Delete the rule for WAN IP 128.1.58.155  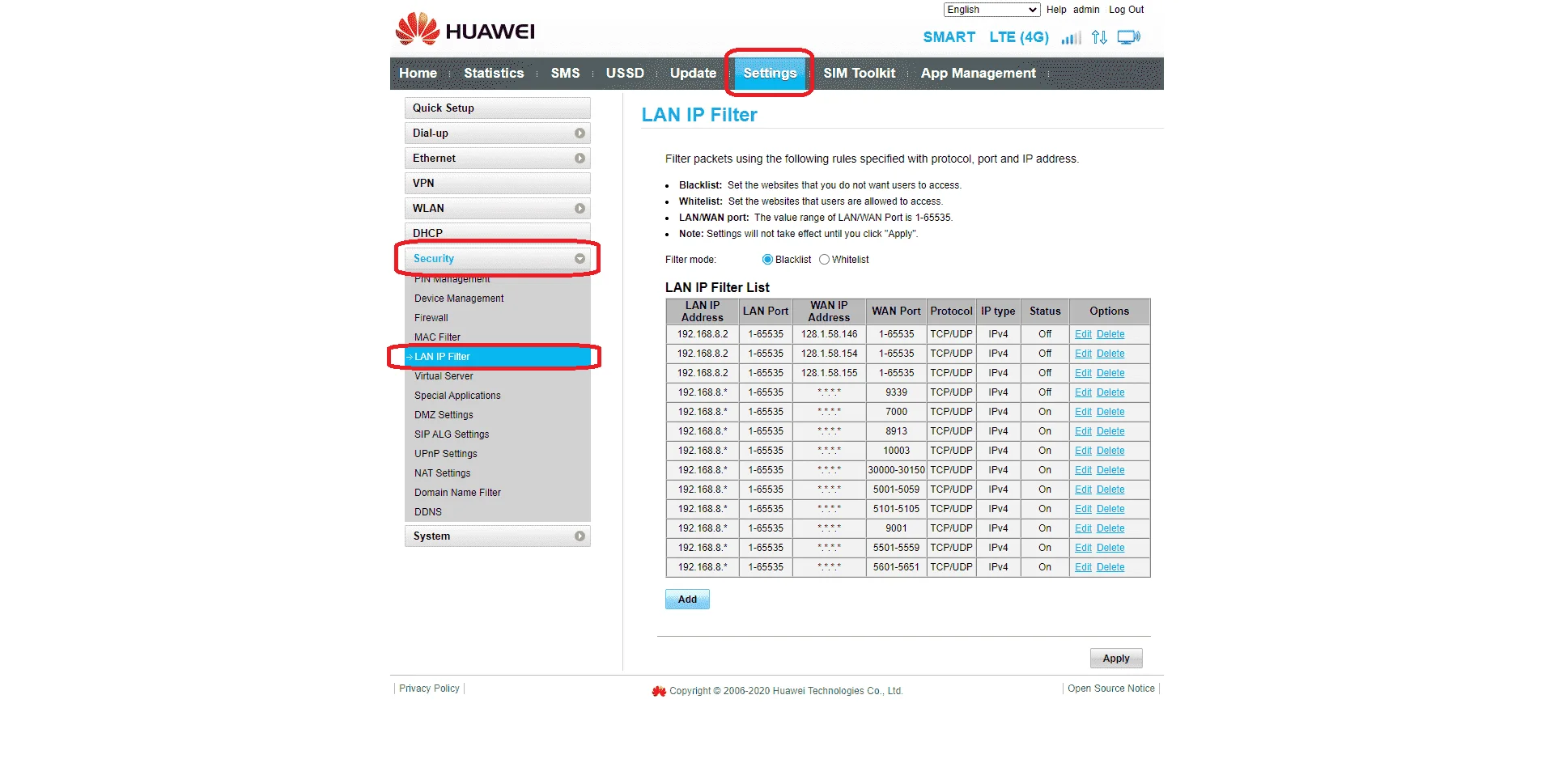coord(1110,373)
